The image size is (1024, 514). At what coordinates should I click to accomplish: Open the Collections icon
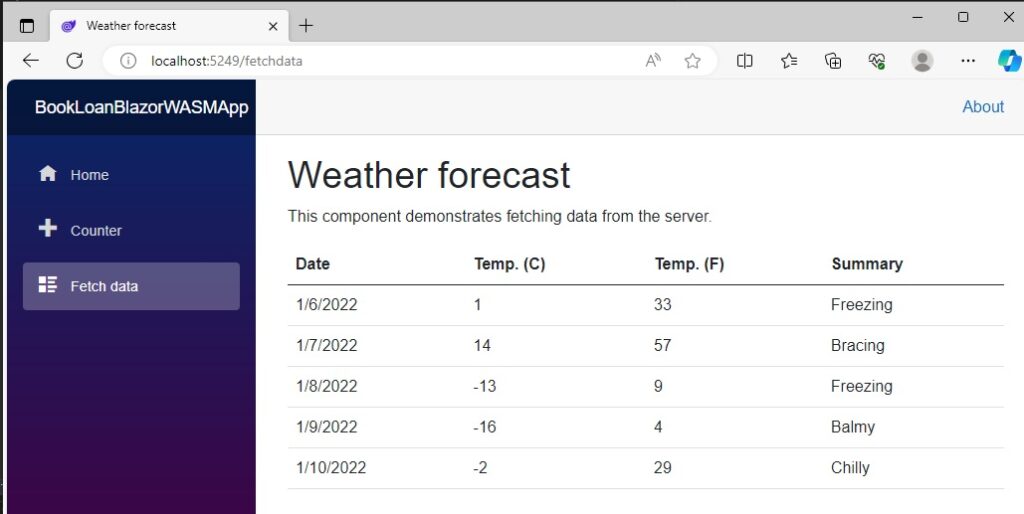pyautogui.click(x=833, y=61)
